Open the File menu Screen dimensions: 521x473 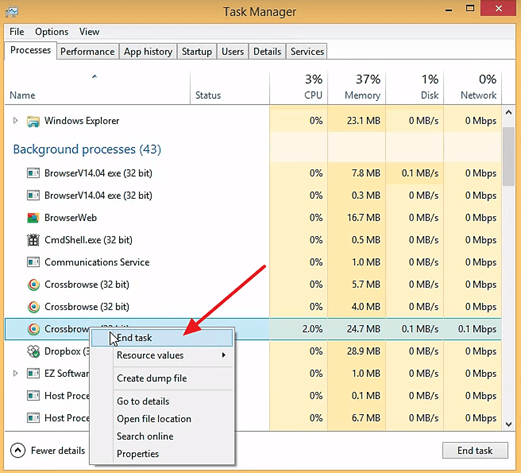pos(17,32)
